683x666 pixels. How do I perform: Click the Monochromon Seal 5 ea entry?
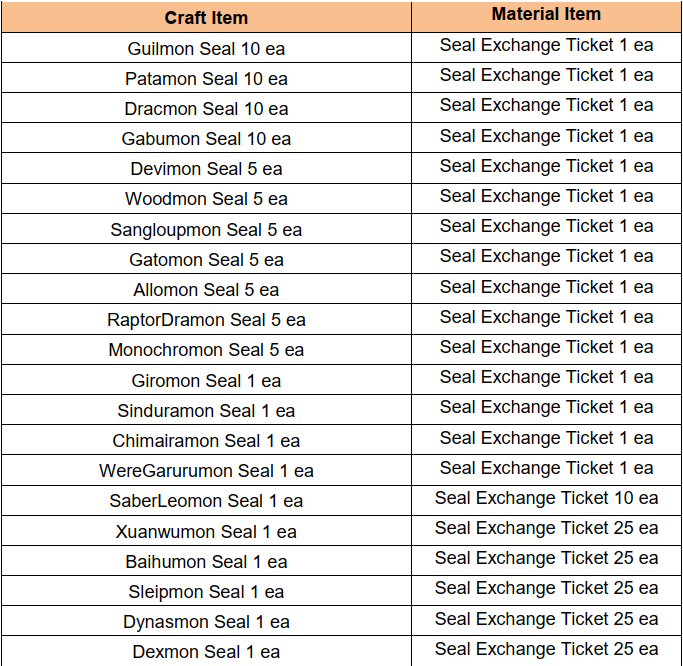tap(206, 350)
